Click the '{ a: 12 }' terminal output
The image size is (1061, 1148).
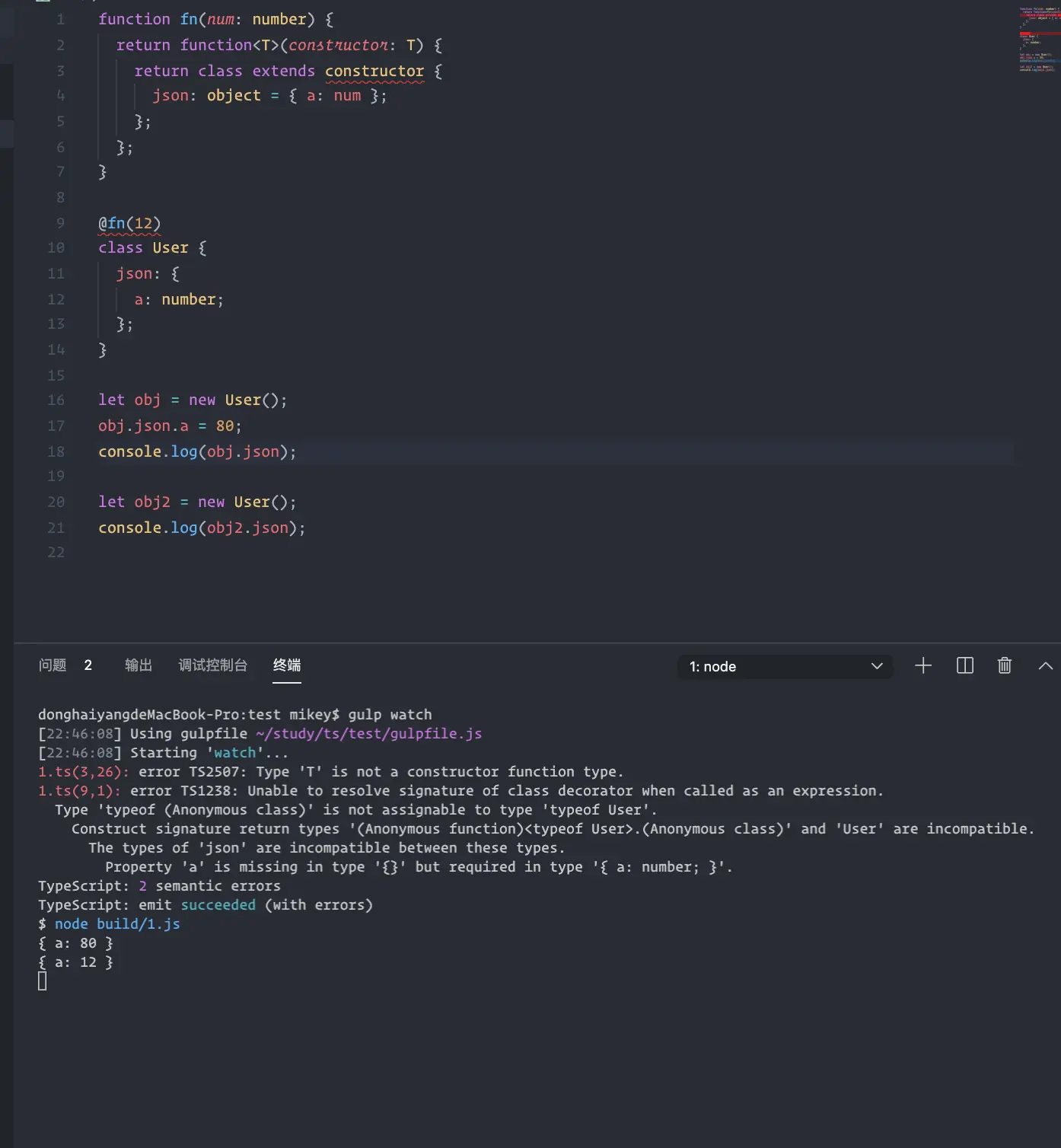[x=75, y=961]
